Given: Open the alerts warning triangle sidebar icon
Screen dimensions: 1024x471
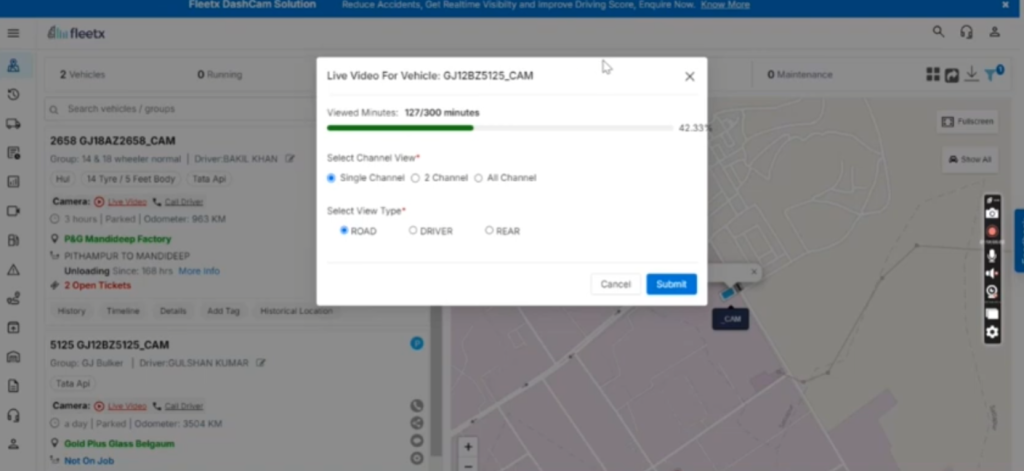Looking at the screenshot, I should pyautogui.click(x=13, y=269).
